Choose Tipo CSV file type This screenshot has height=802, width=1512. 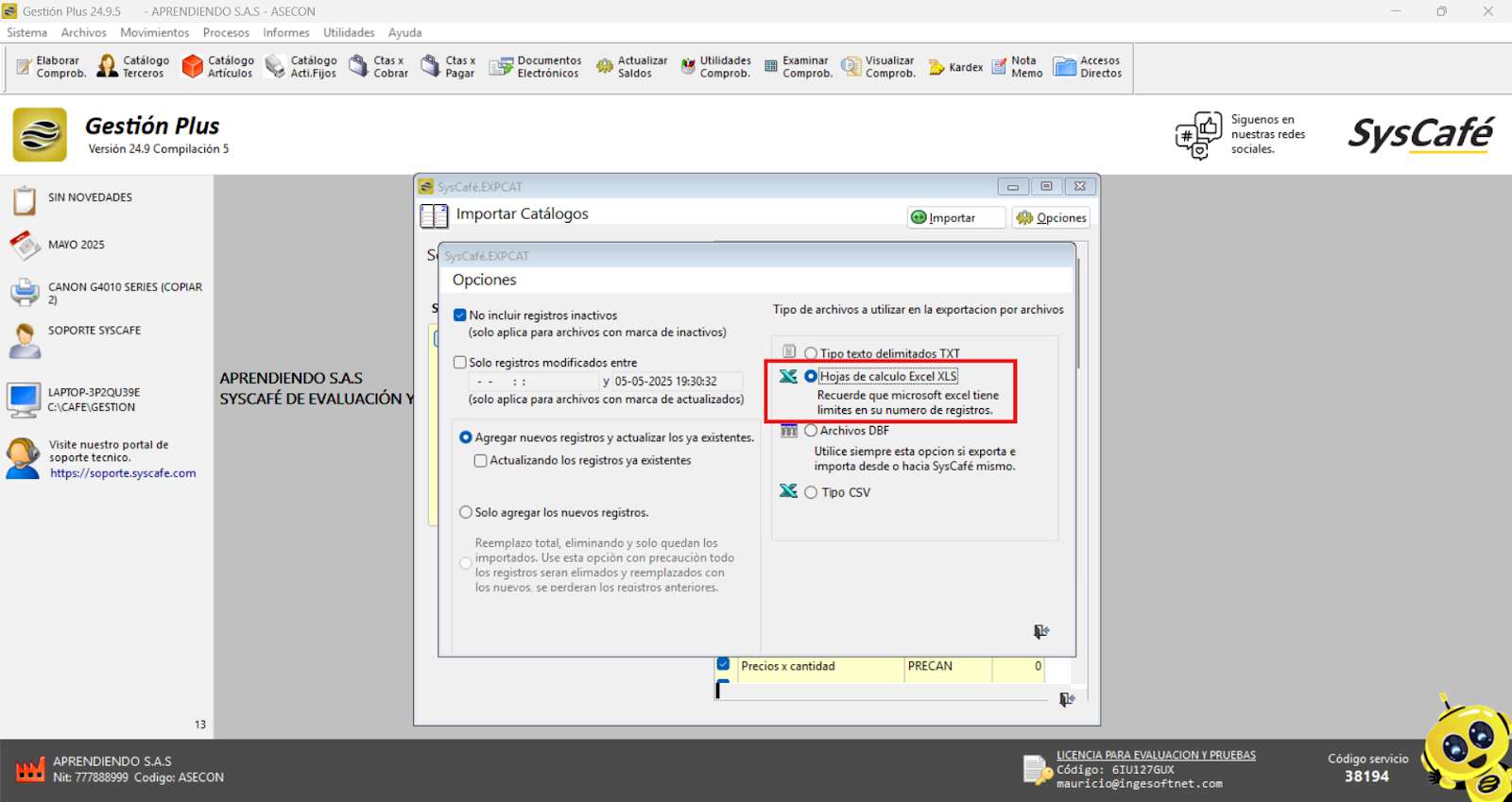811,492
